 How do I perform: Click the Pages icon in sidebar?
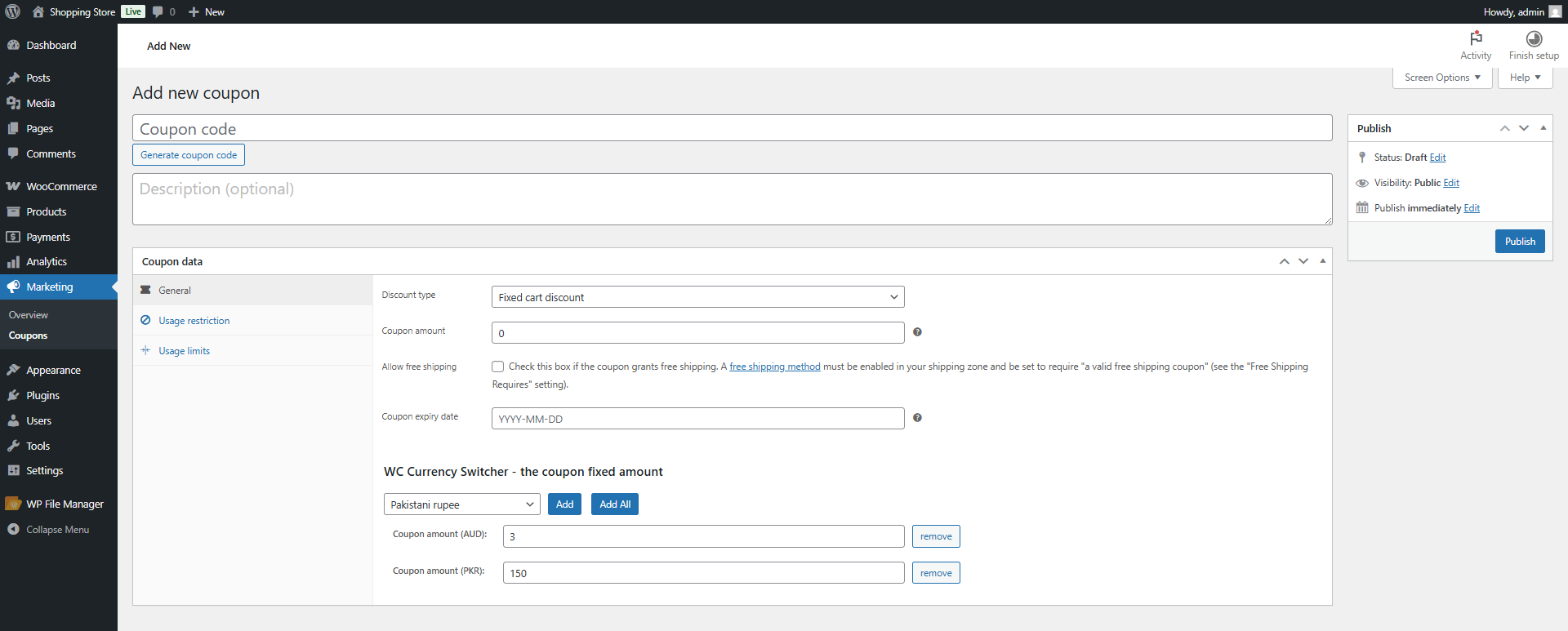[x=13, y=128]
